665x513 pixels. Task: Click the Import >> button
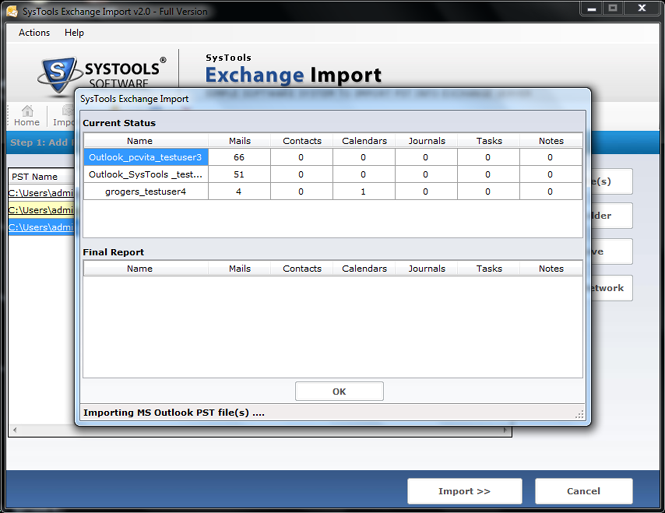(x=464, y=491)
